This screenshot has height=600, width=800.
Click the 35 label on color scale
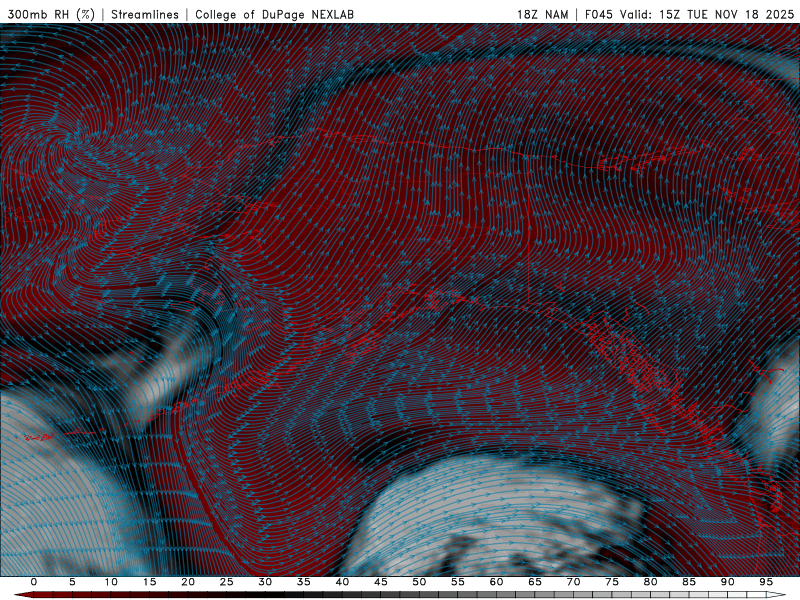coord(304,582)
